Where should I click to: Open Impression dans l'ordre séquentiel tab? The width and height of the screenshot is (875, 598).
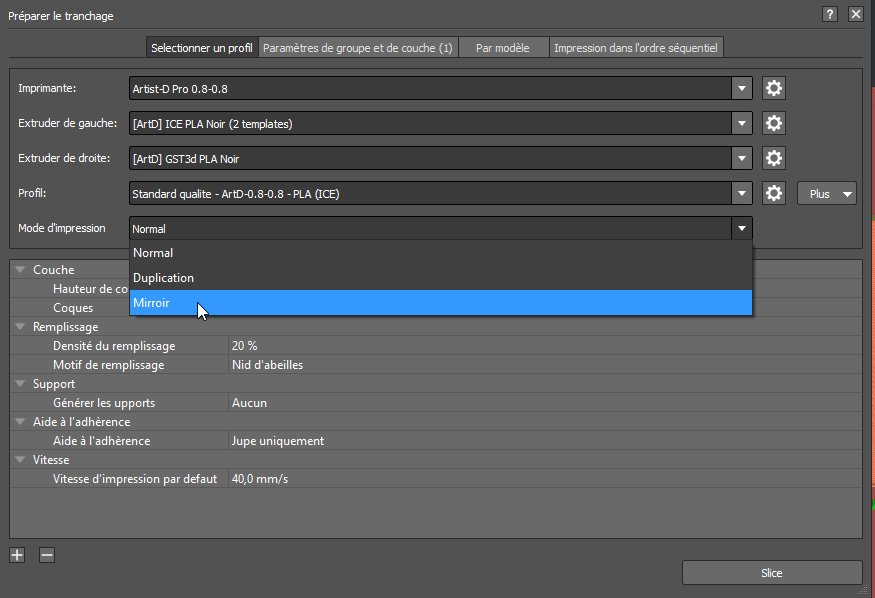point(636,47)
